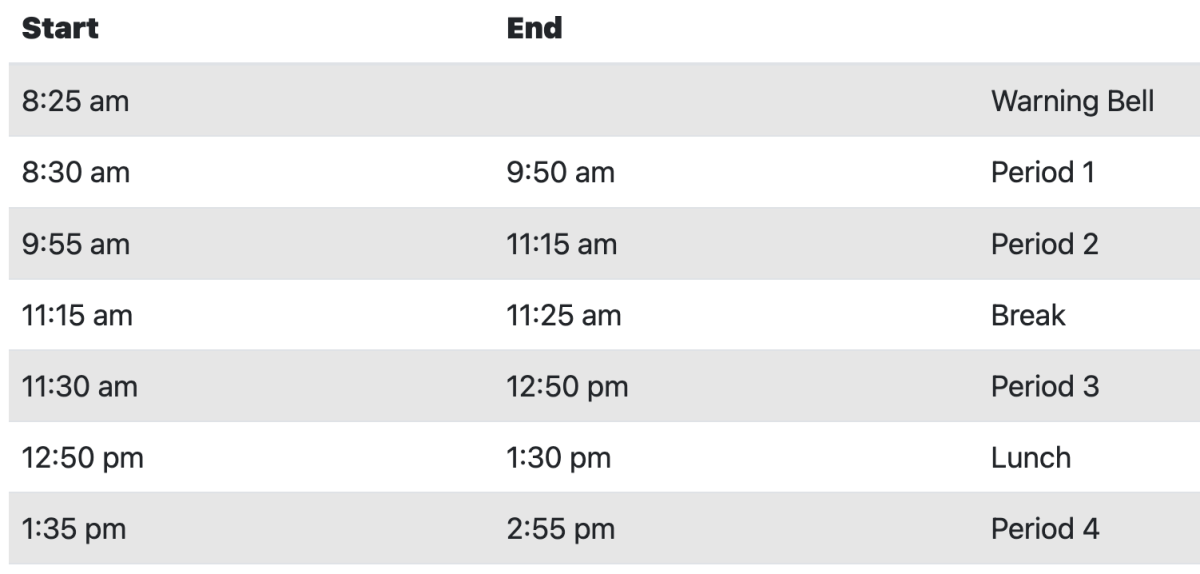Select the 8:30 am start time
The height and width of the screenshot is (574, 1200).
click(x=75, y=173)
